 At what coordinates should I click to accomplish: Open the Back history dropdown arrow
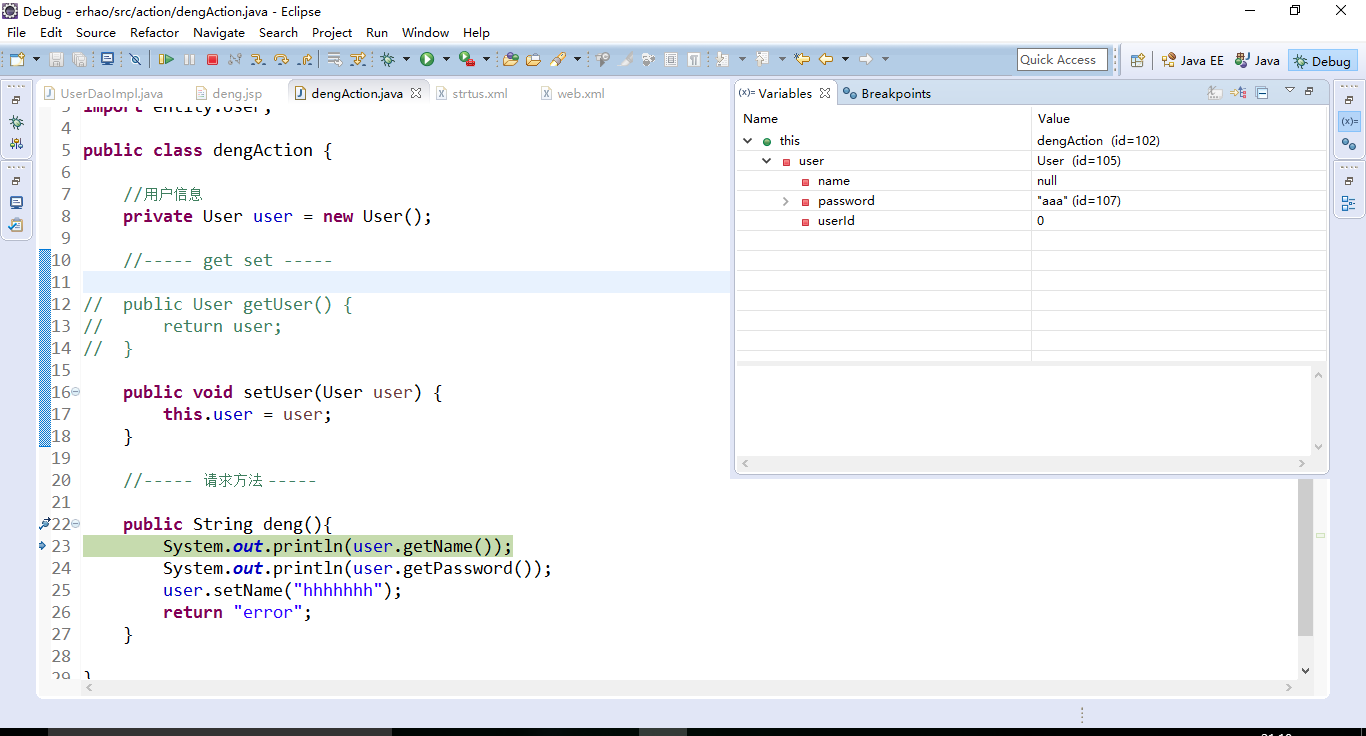point(845,59)
